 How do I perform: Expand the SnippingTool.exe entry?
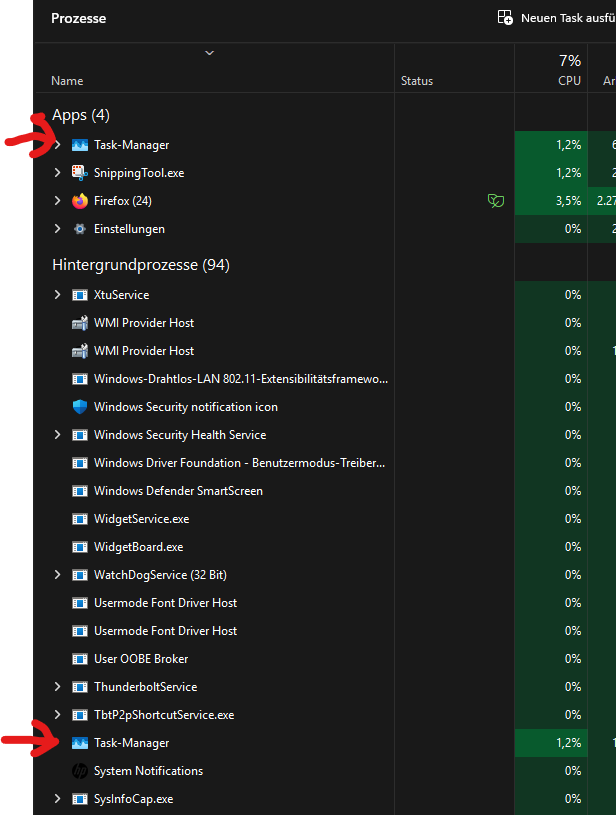57,173
